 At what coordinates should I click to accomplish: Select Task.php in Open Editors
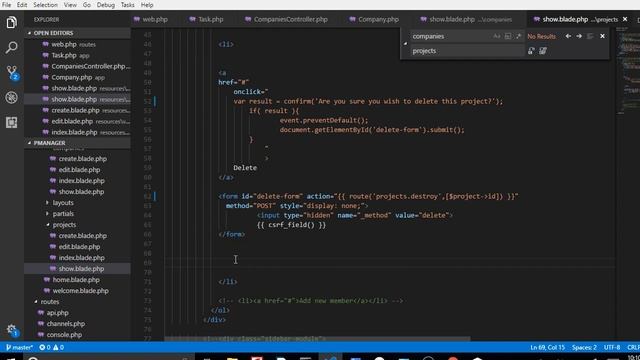78,56
